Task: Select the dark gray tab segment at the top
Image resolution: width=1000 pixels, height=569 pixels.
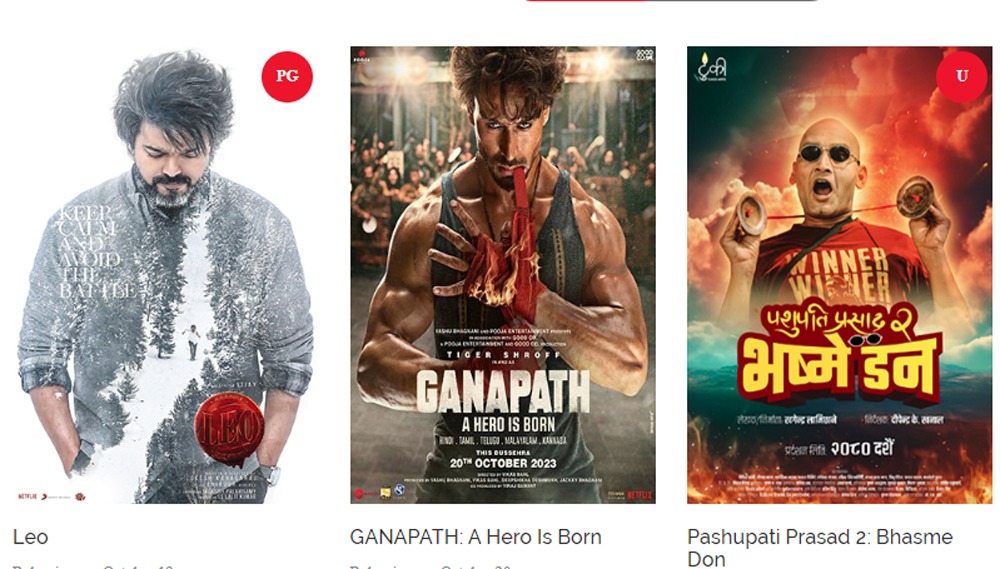Action: click(x=732, y=1)
